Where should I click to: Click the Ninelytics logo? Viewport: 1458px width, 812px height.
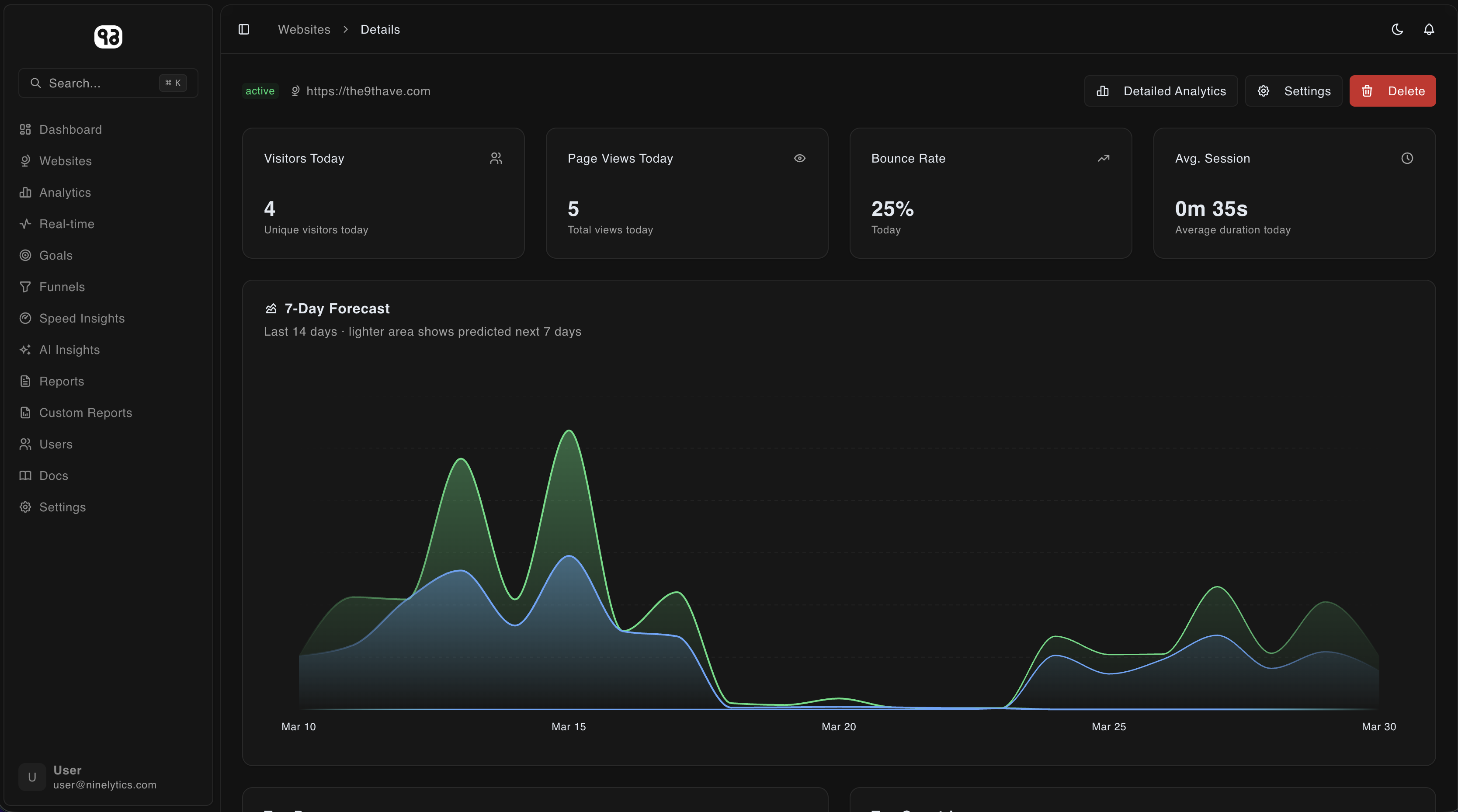tap(108, 36)
